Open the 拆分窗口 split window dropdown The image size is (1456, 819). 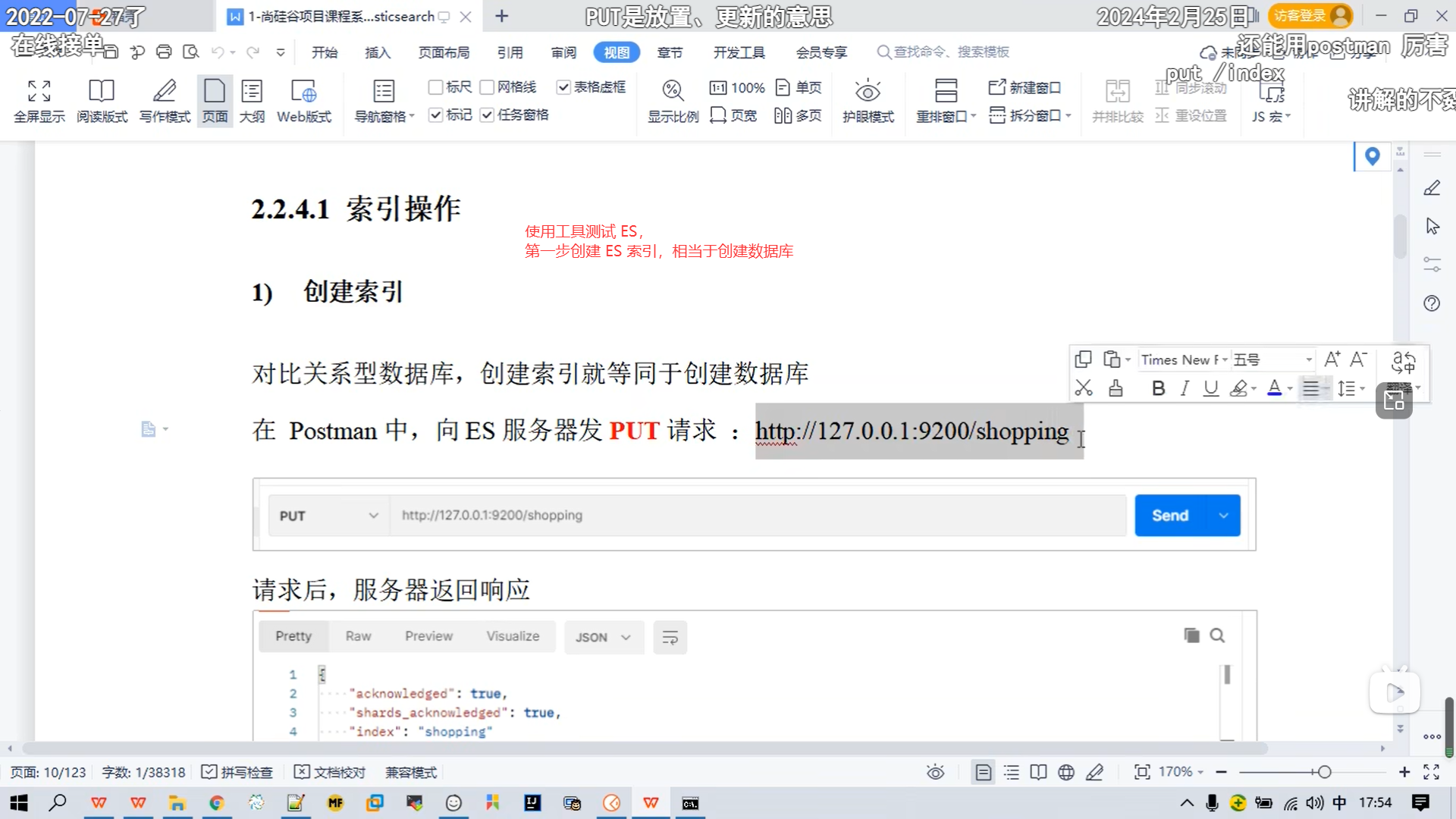pos(1068,115)
